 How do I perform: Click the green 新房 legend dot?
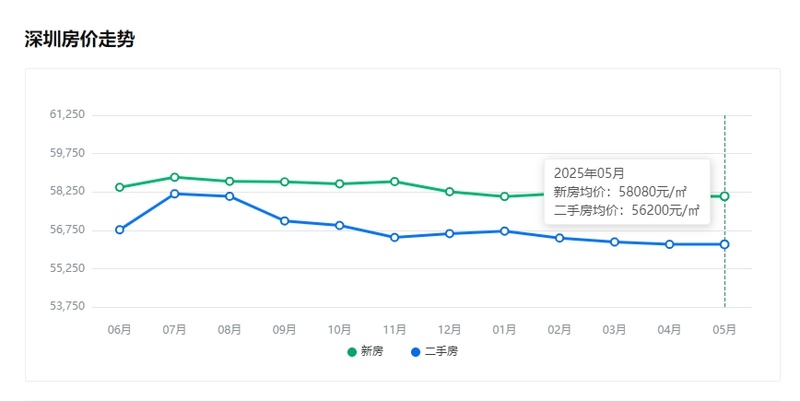coord(352,351)
